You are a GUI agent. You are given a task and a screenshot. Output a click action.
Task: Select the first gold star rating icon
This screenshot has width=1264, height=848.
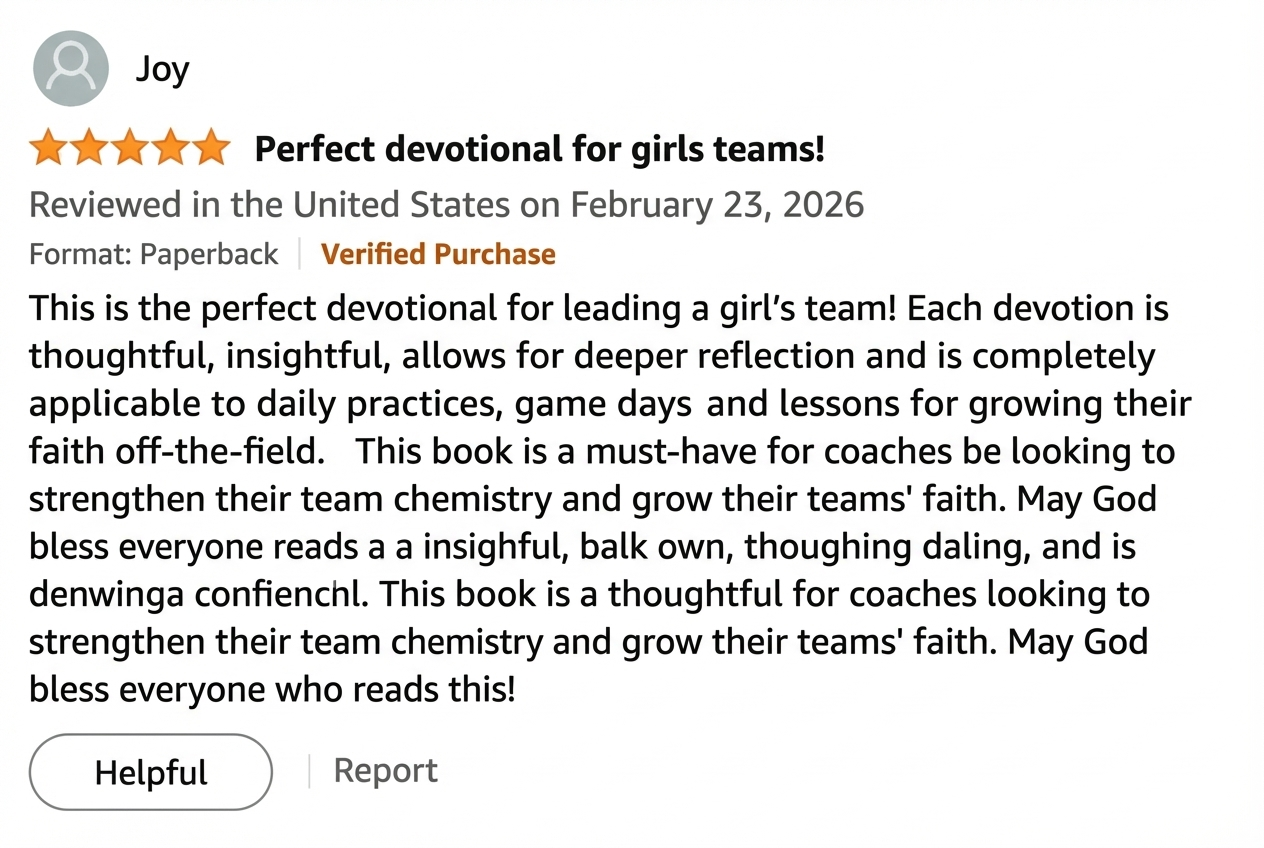tap(48, 147)
